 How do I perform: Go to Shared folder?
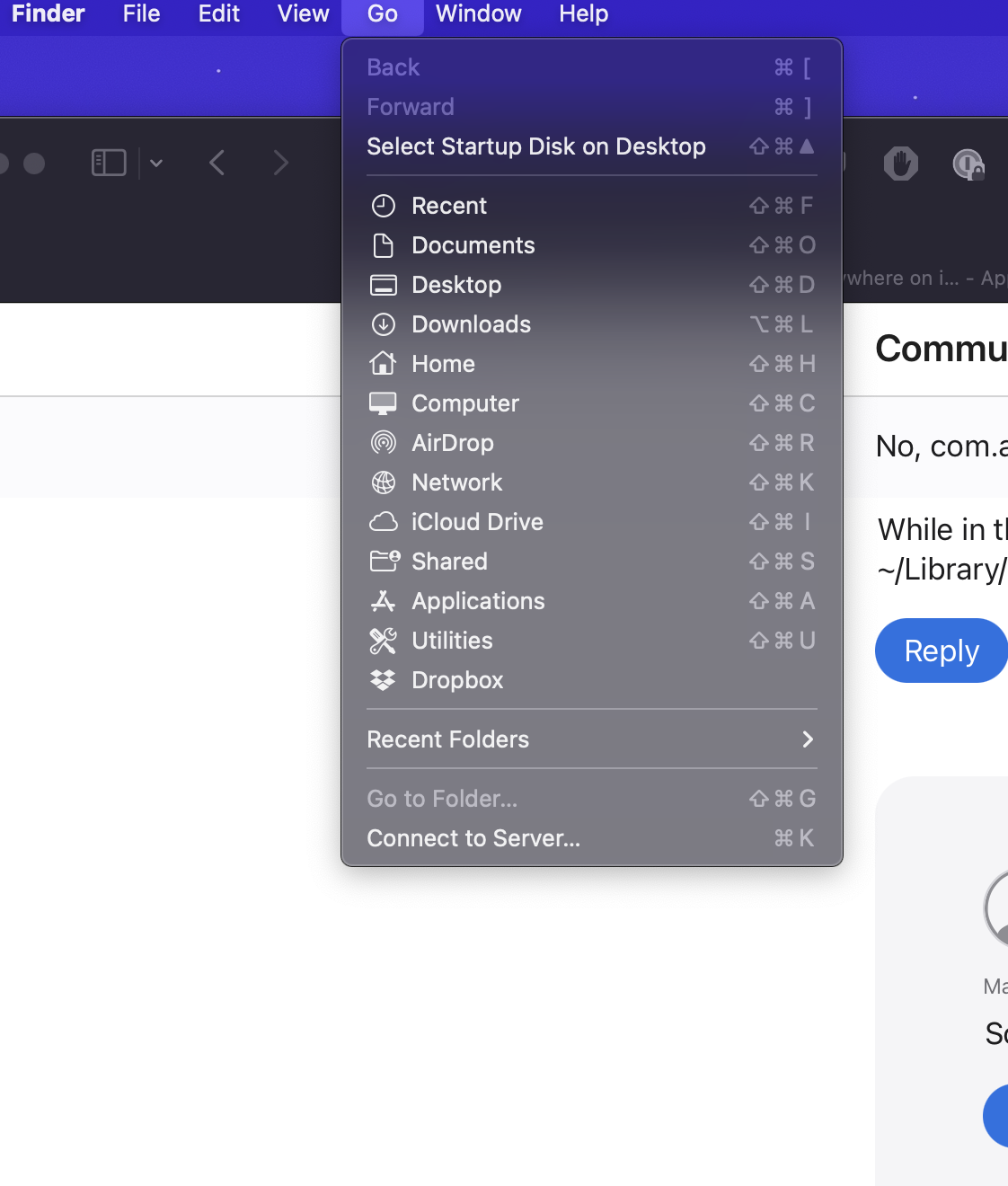click(591, 562)
